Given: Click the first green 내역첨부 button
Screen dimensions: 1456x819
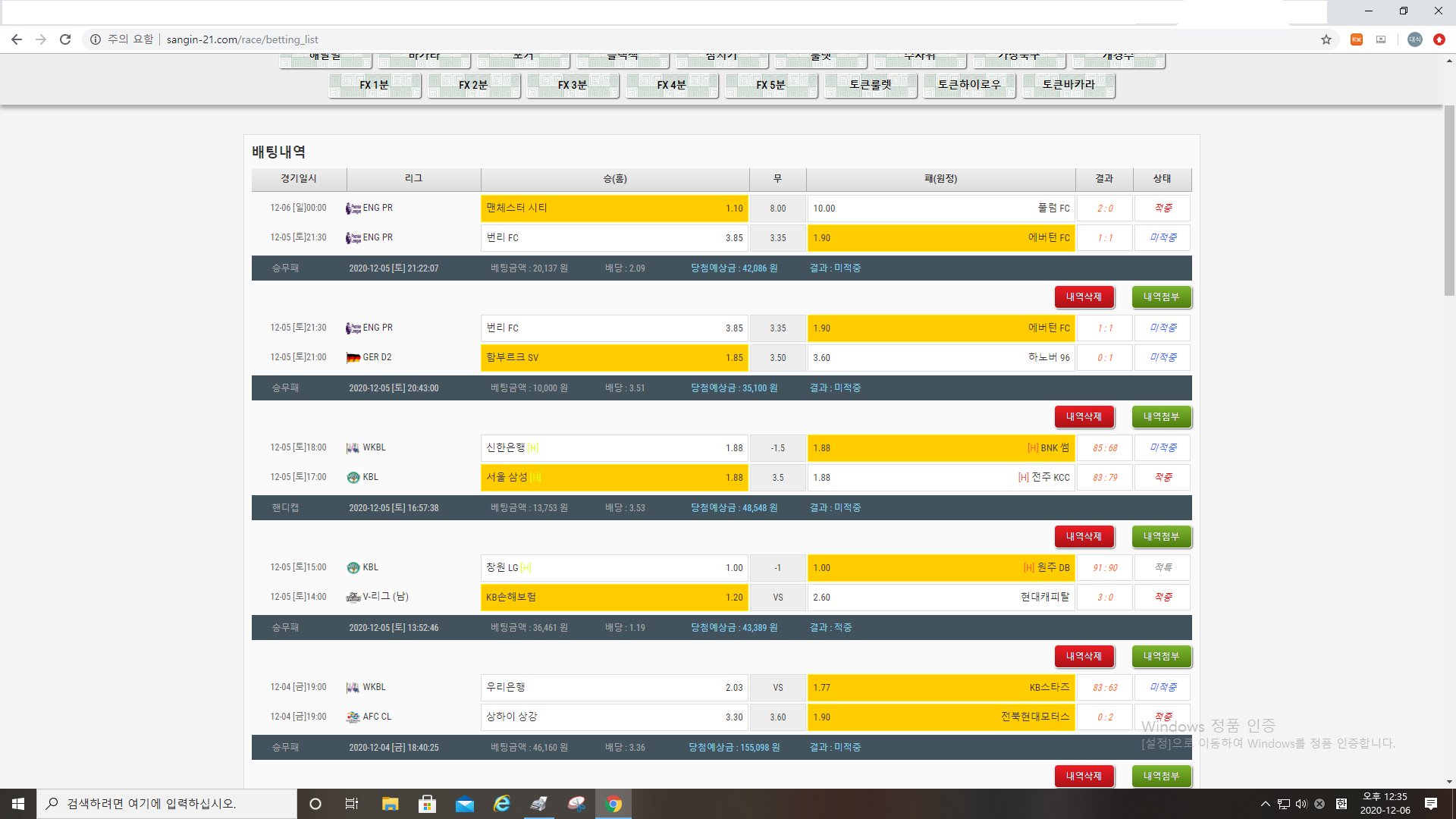Looking at the screenshot, I should [1161, 297].
